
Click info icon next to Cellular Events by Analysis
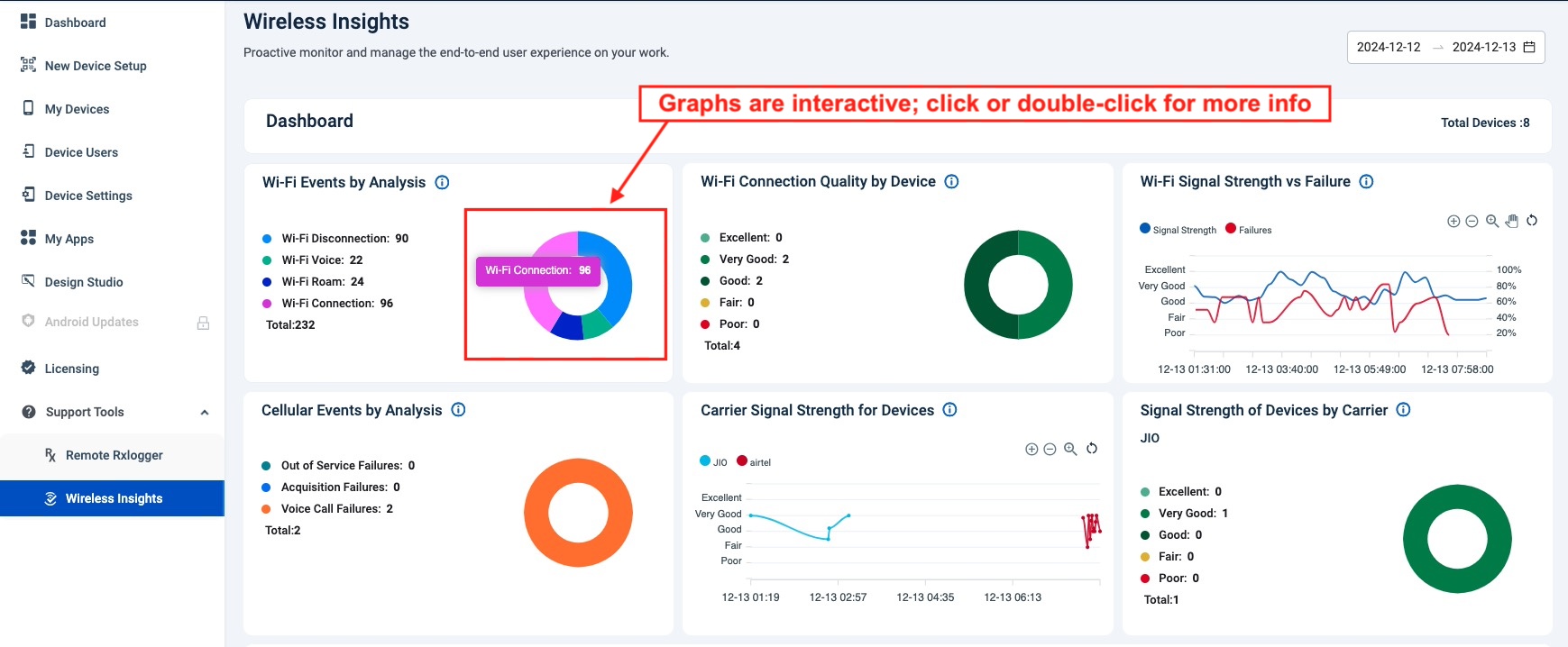pos(458,410)
